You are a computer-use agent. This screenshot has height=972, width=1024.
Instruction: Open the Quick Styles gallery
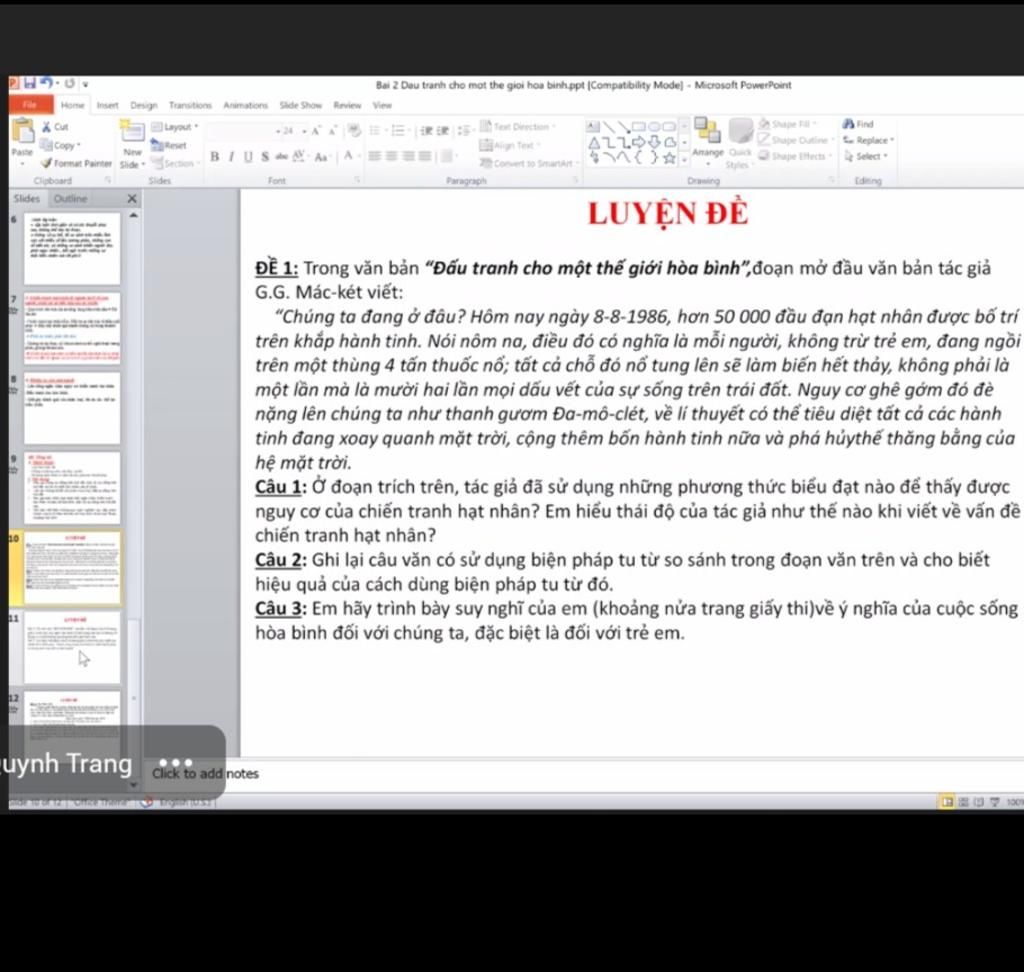pos(740,144)
